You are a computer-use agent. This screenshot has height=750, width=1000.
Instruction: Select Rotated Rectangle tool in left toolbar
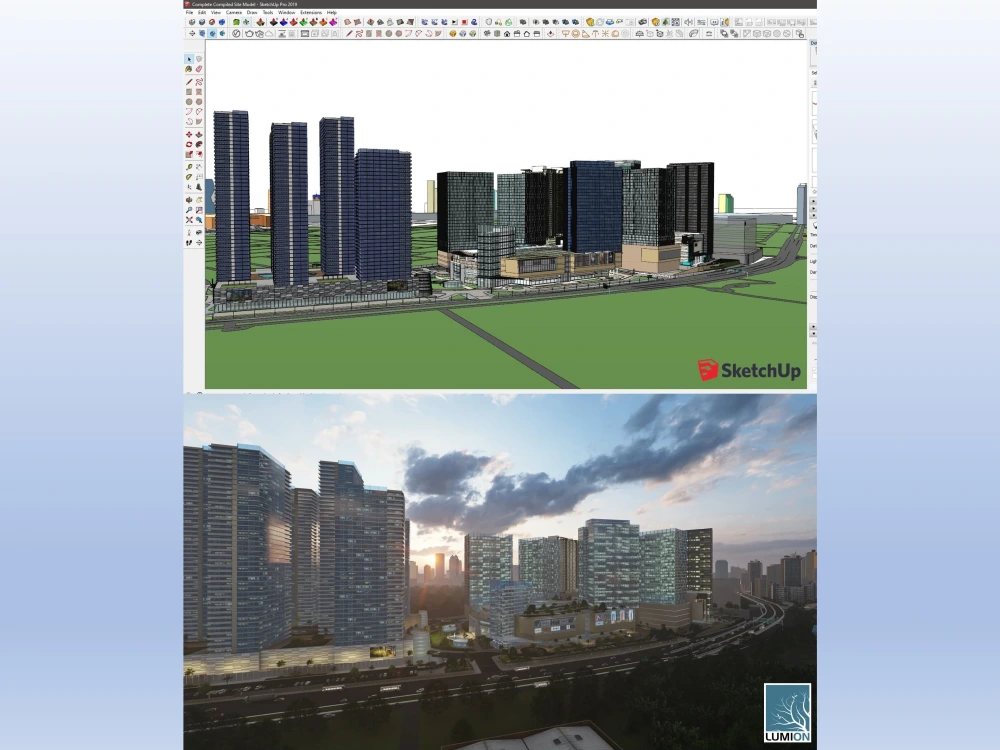coord(199,91)
